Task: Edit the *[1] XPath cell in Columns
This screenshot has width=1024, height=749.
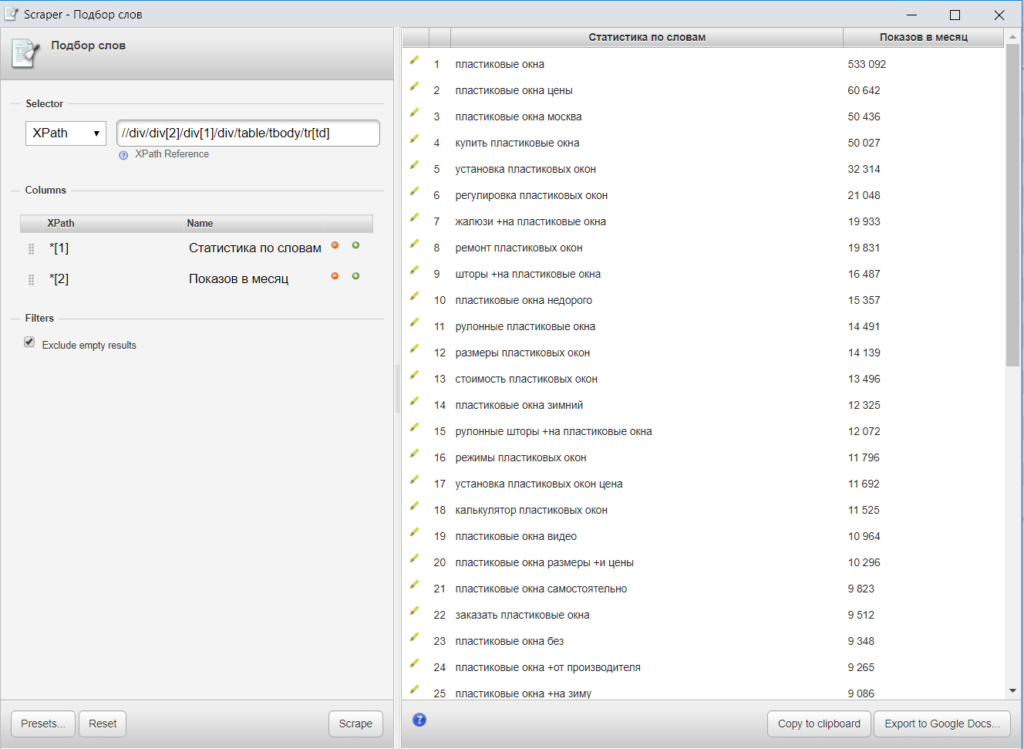Action: coord(59,248)
